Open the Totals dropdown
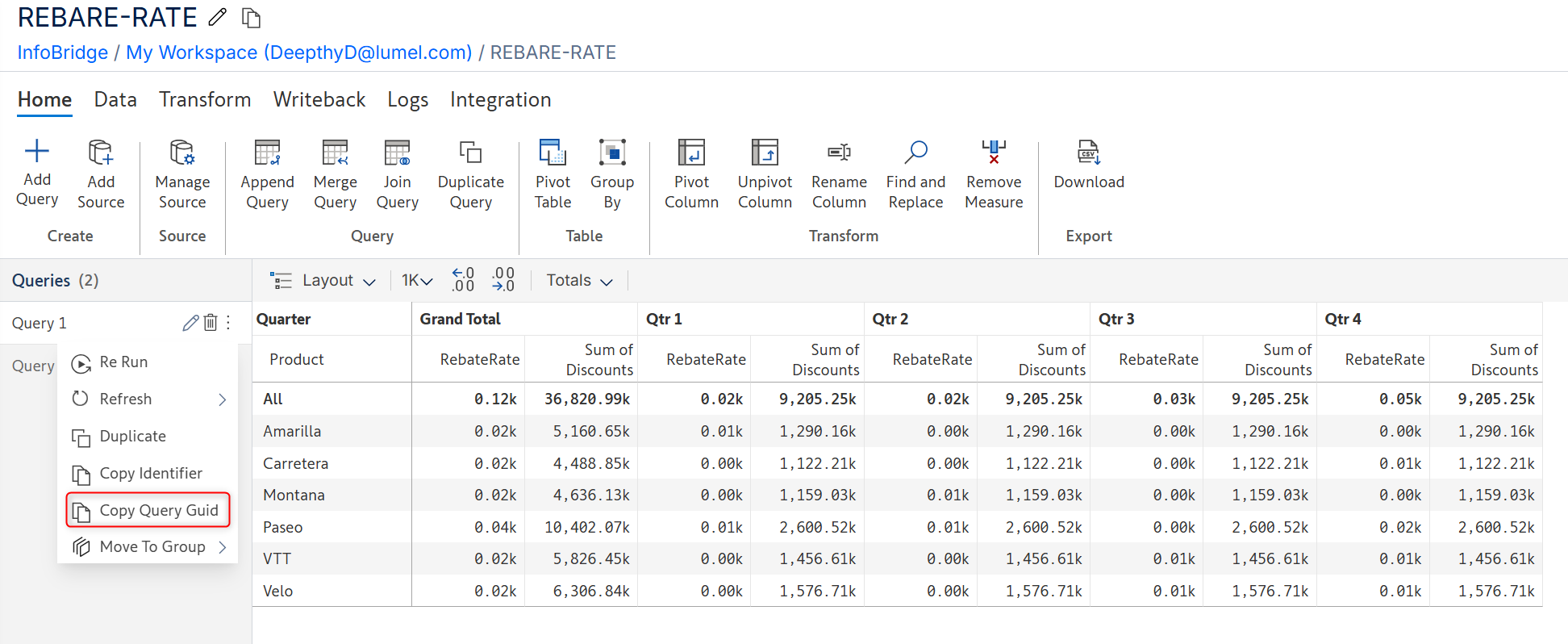The height and width of the screenshot is (644, 1568). (579, 280)
